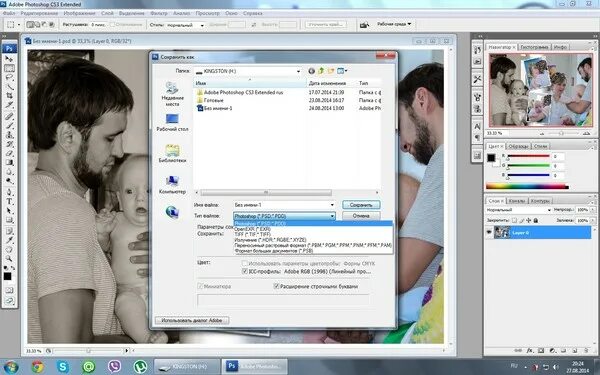Choose Формат больших документов (*.PSB)
Viewport: 600px width, 375px height.
[274, 251]
